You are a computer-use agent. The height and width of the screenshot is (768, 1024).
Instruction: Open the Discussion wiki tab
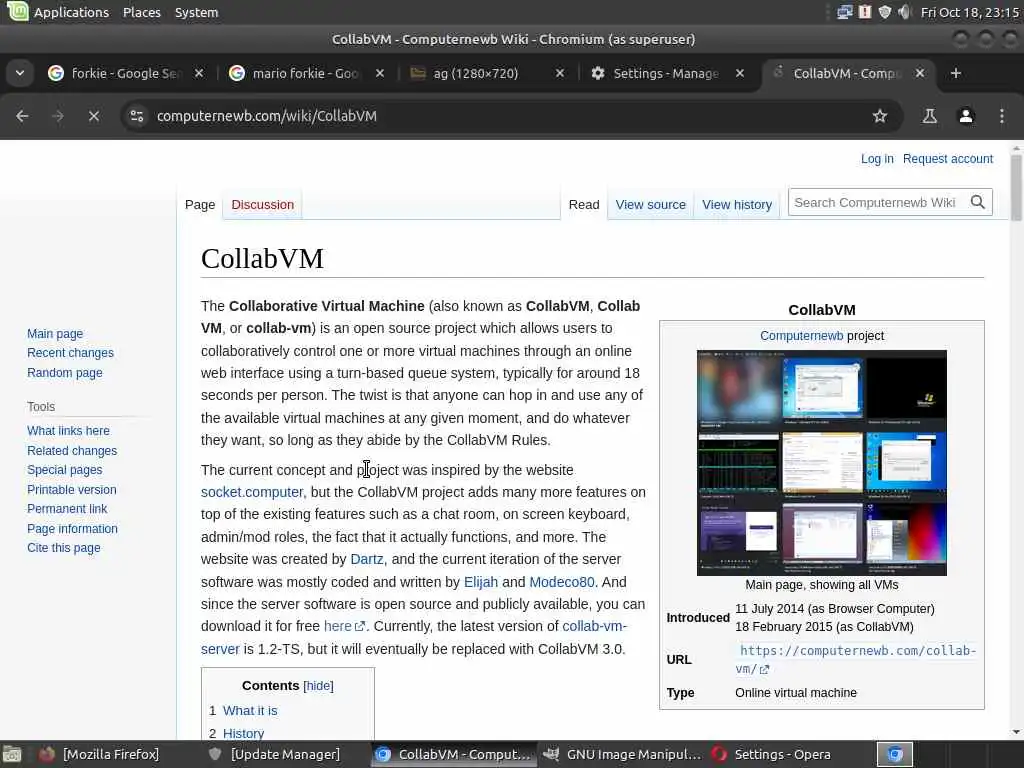point(263,204)
